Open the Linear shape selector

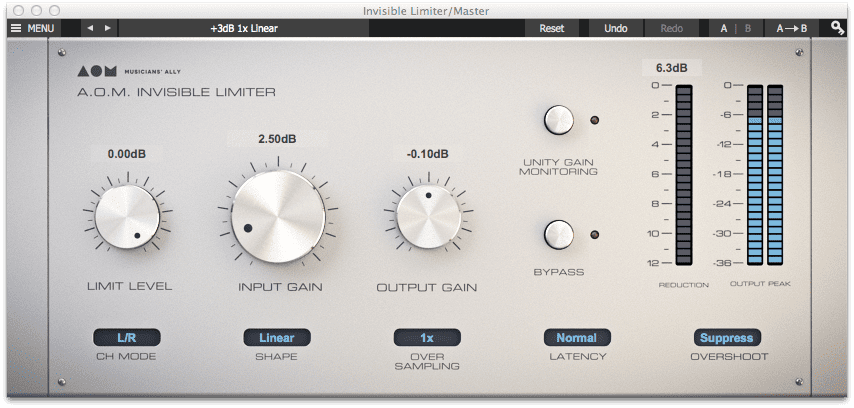277,338
